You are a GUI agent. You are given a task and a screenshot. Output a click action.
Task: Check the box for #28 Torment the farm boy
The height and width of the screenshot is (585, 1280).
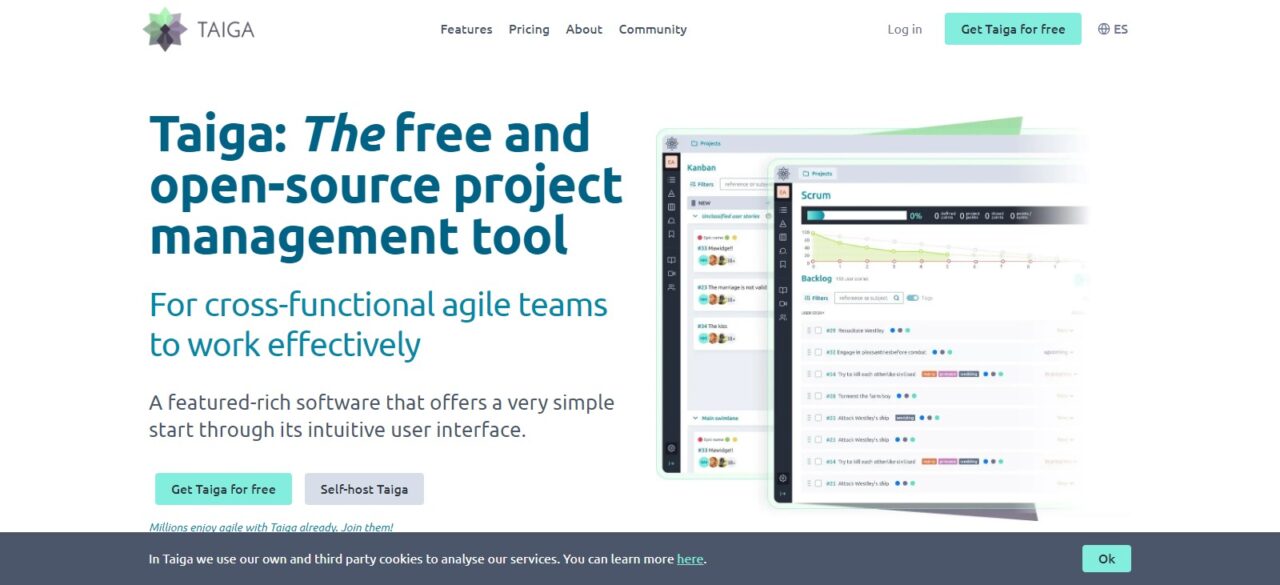pyautogui.click(x=818, y=396)
